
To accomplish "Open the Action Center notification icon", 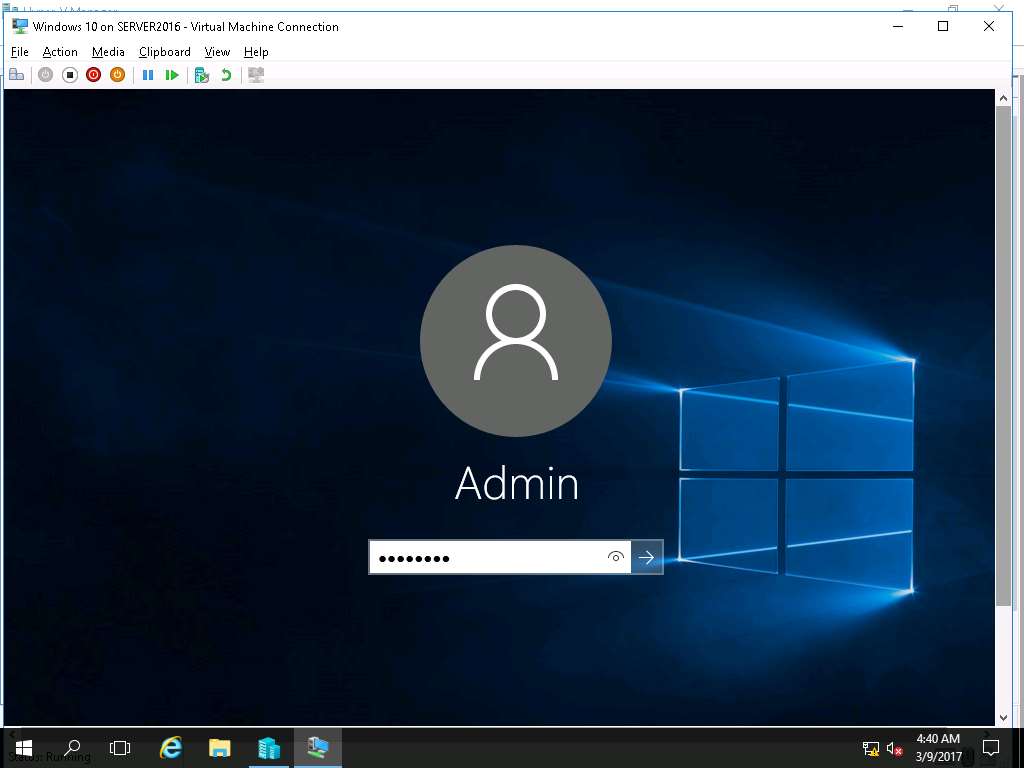I will coord(991,748).
